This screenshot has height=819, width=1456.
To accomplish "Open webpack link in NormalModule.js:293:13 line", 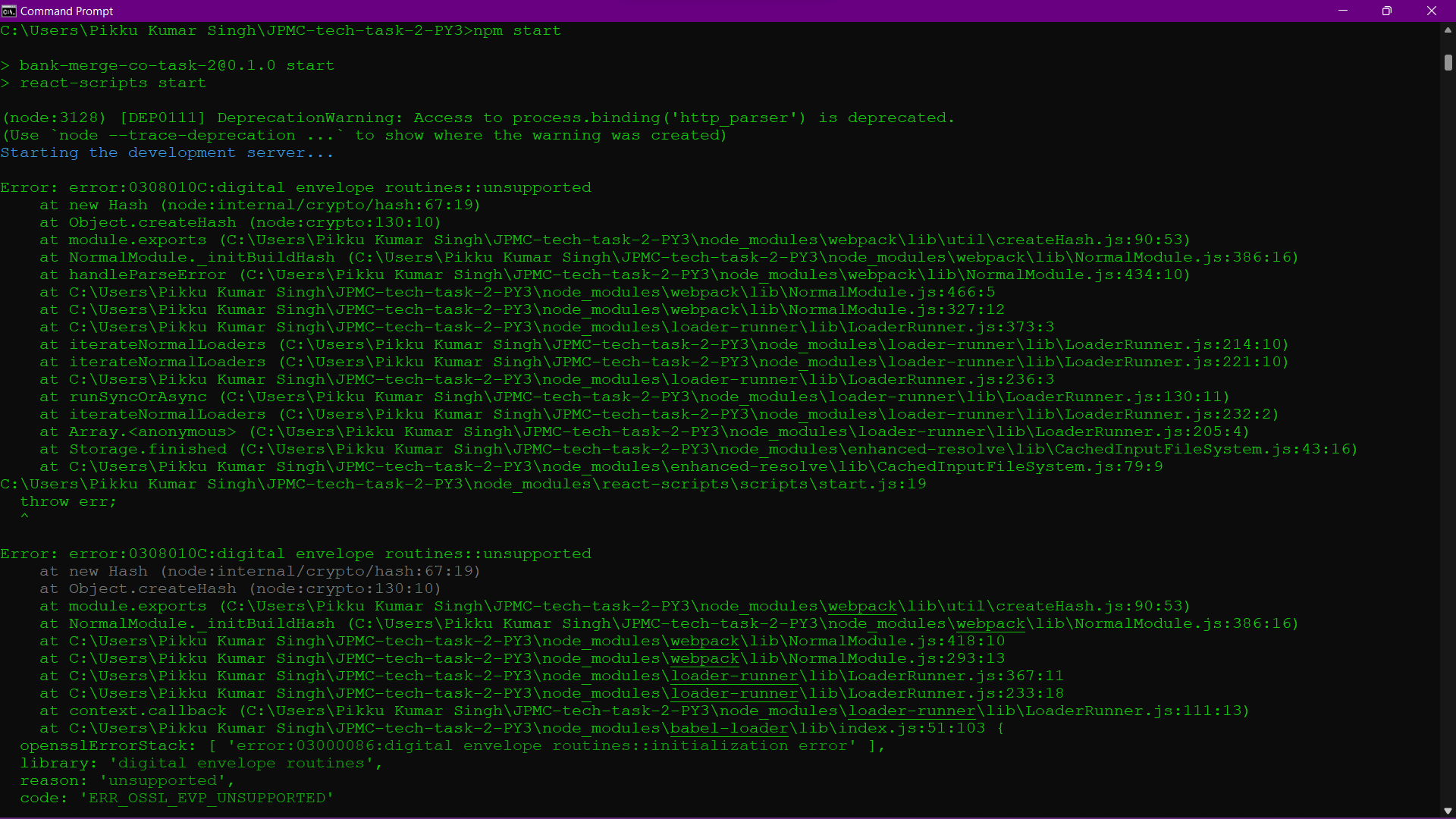I will coord(704,659).
